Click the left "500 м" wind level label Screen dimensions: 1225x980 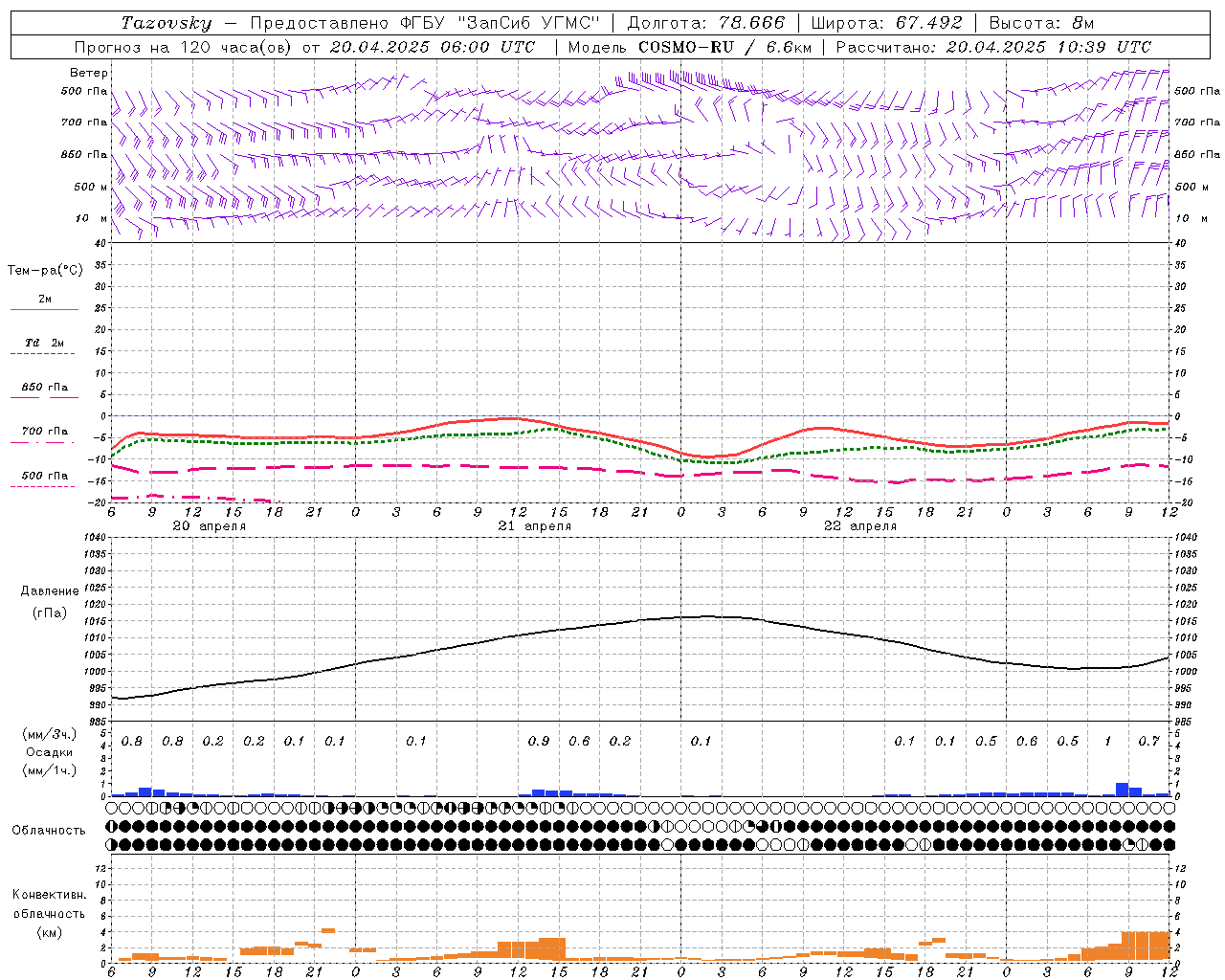[91, 187]
